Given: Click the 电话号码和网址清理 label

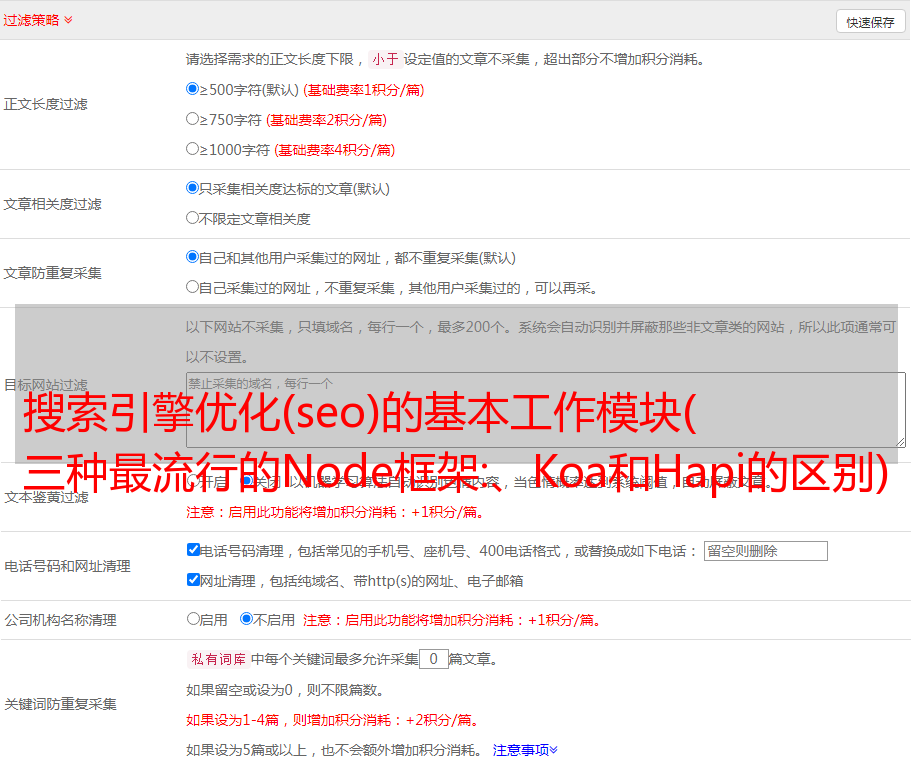Looking at the screenshot, I should (67, 566).
